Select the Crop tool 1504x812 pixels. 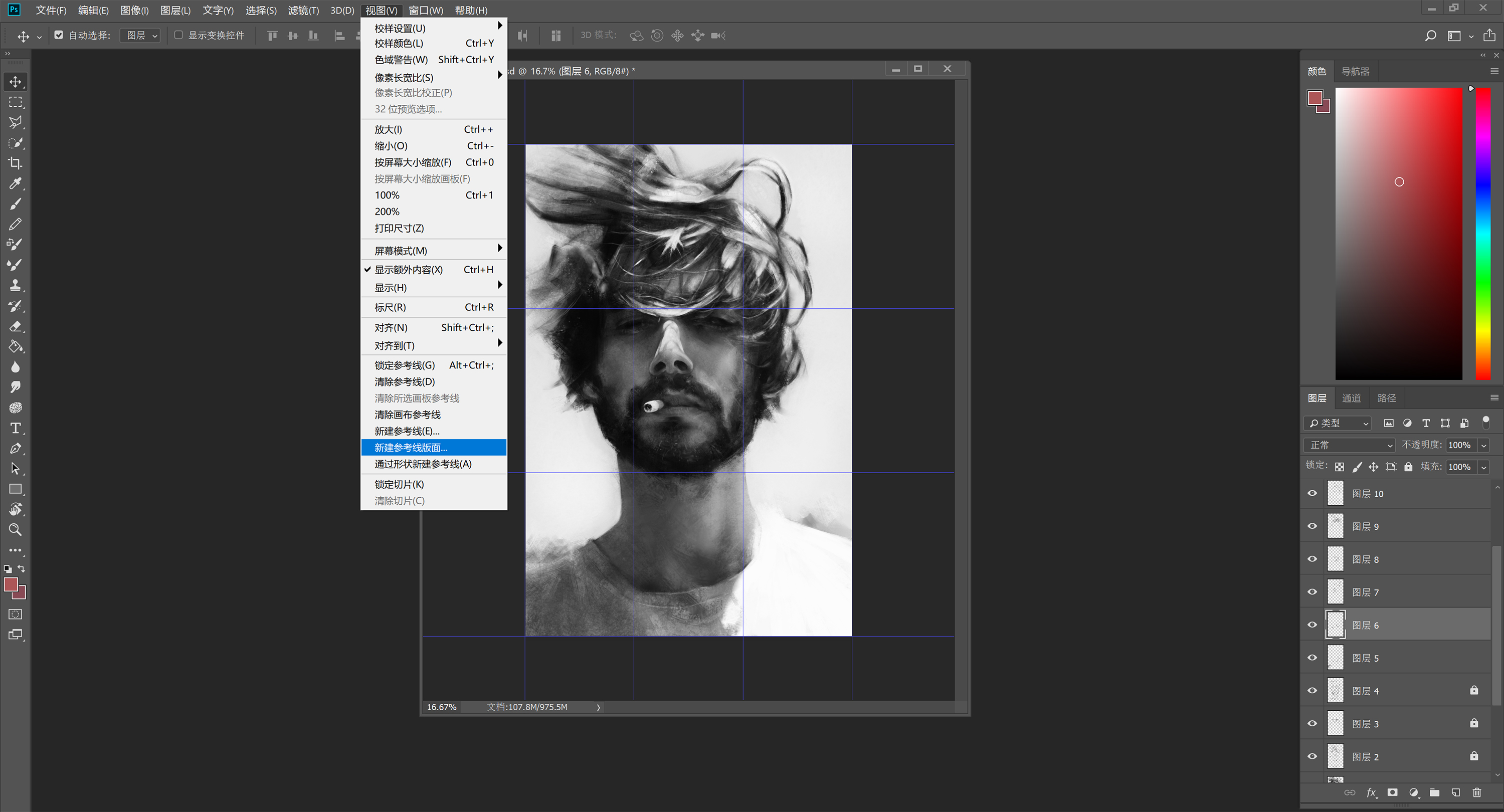(15, 163)
